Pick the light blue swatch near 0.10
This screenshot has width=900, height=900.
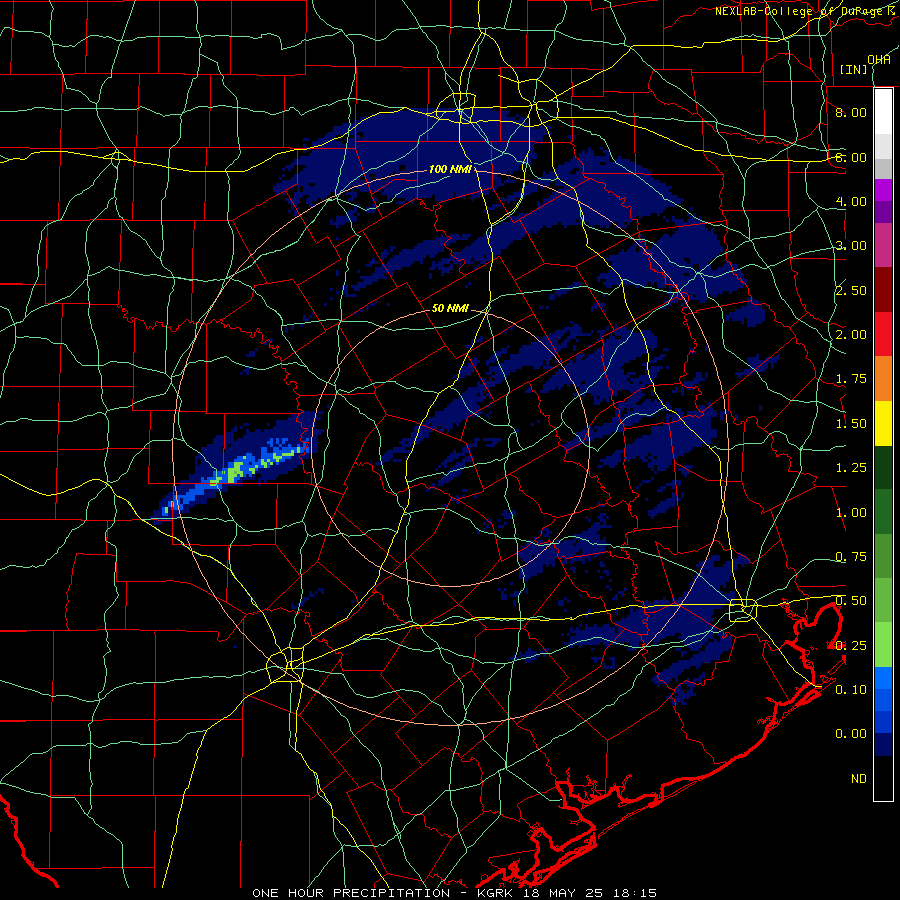(x=883, y=678)
